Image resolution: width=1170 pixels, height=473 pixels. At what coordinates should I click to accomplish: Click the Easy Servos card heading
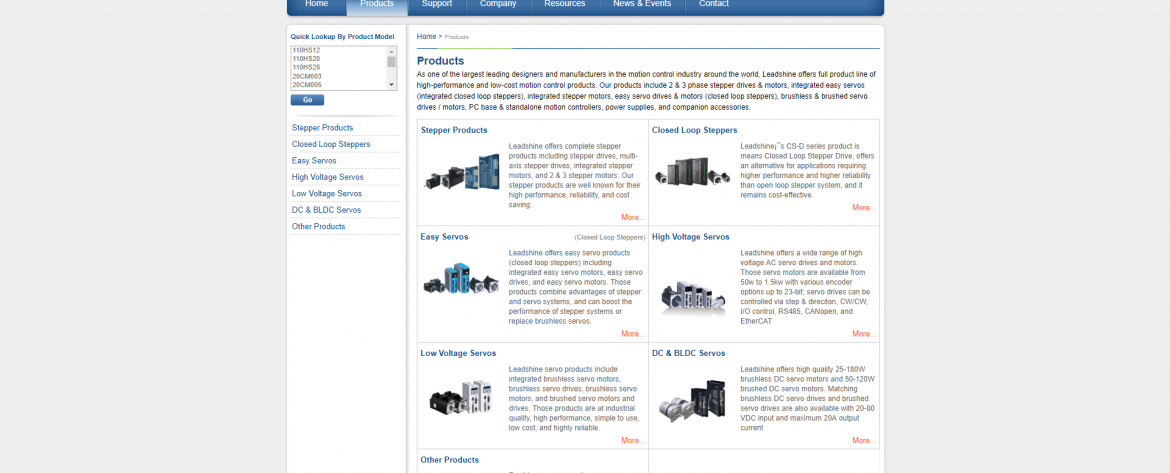pyautogui.click(x=445, y=236)
